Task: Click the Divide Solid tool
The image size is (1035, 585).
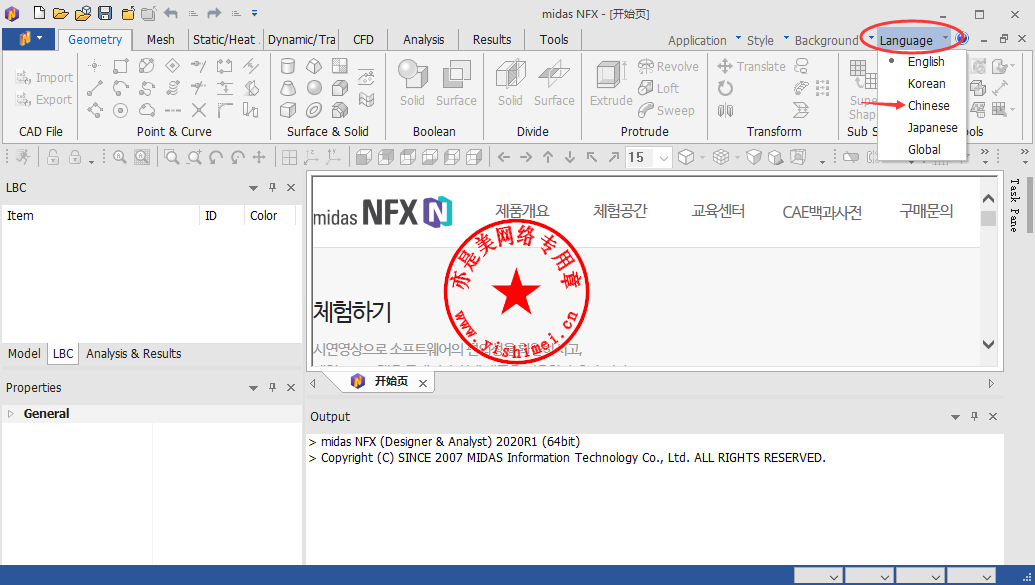Action: tap(510, 83)
